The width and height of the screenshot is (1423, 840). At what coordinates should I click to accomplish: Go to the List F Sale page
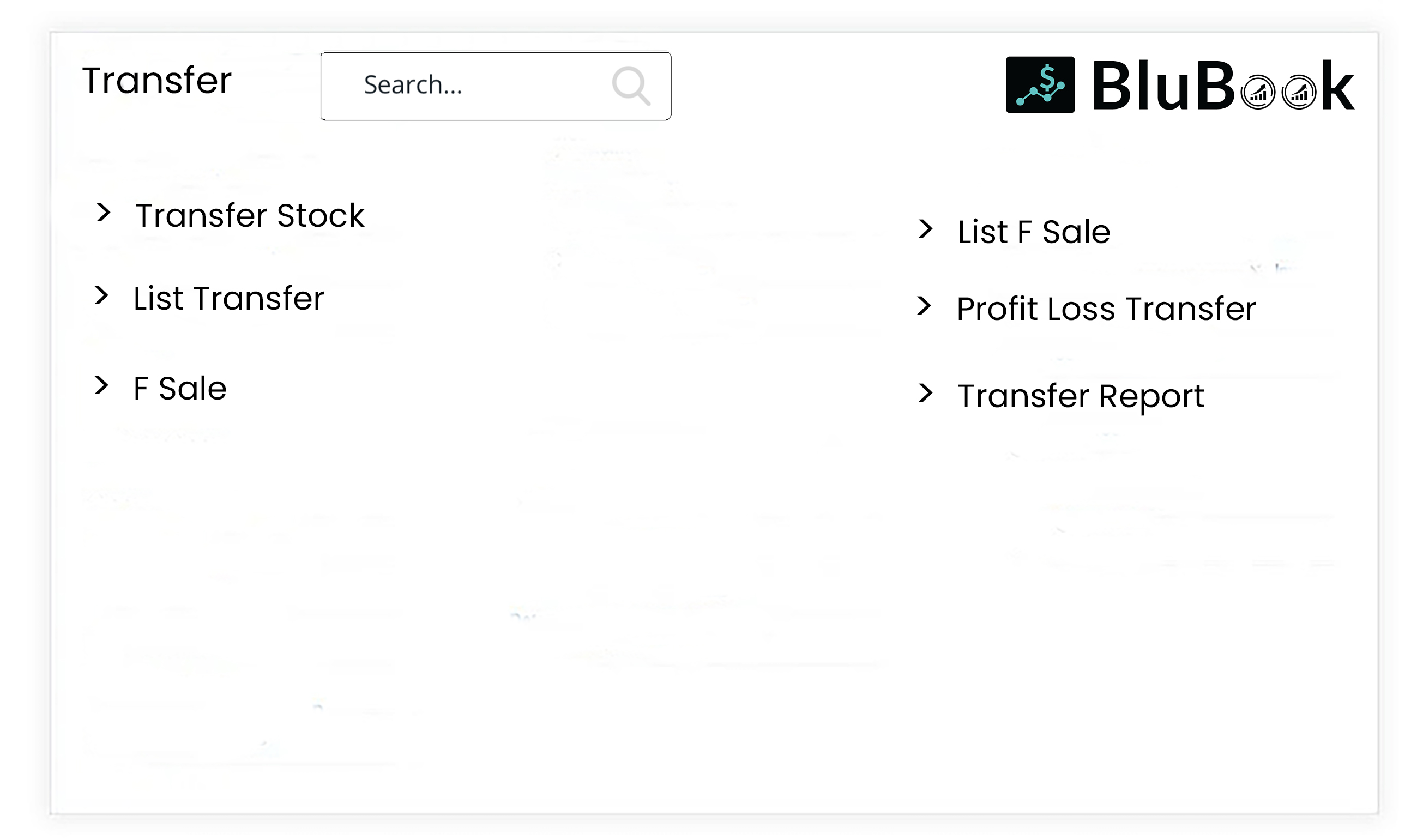click(1034, 232)
